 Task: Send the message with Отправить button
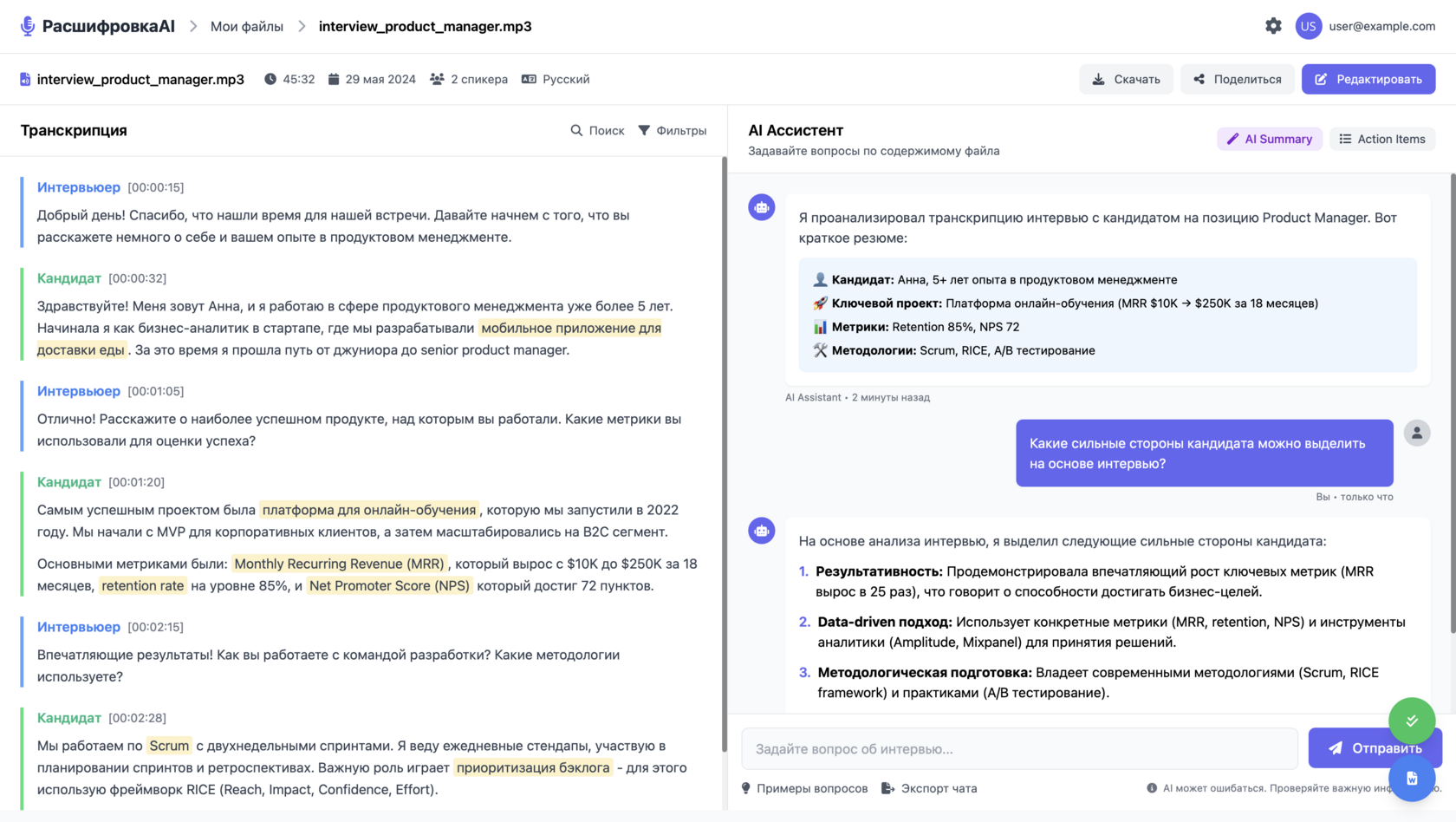pyautogui.click(x=1375, y=747)
